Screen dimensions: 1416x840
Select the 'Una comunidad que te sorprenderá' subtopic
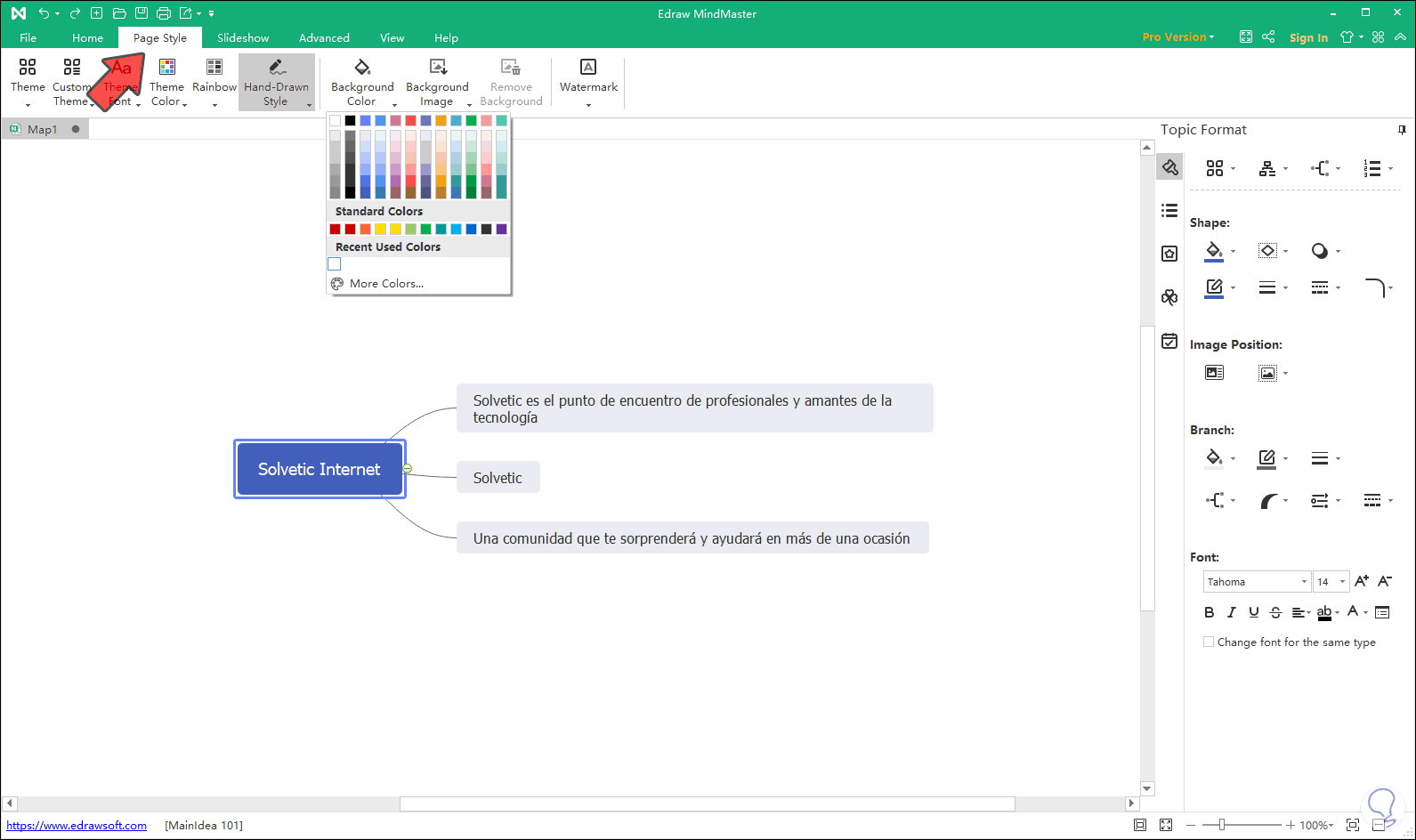point(692,538)
